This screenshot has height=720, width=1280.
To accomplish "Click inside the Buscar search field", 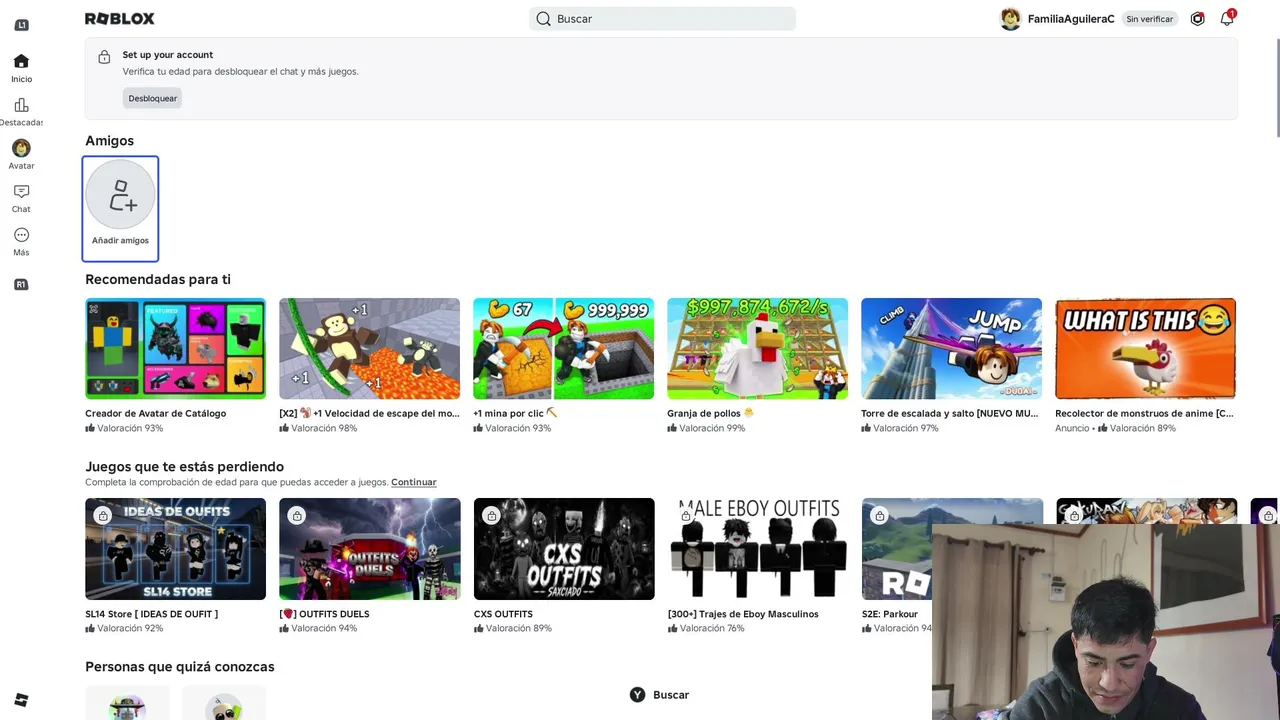I will click(x=662, y=19).
